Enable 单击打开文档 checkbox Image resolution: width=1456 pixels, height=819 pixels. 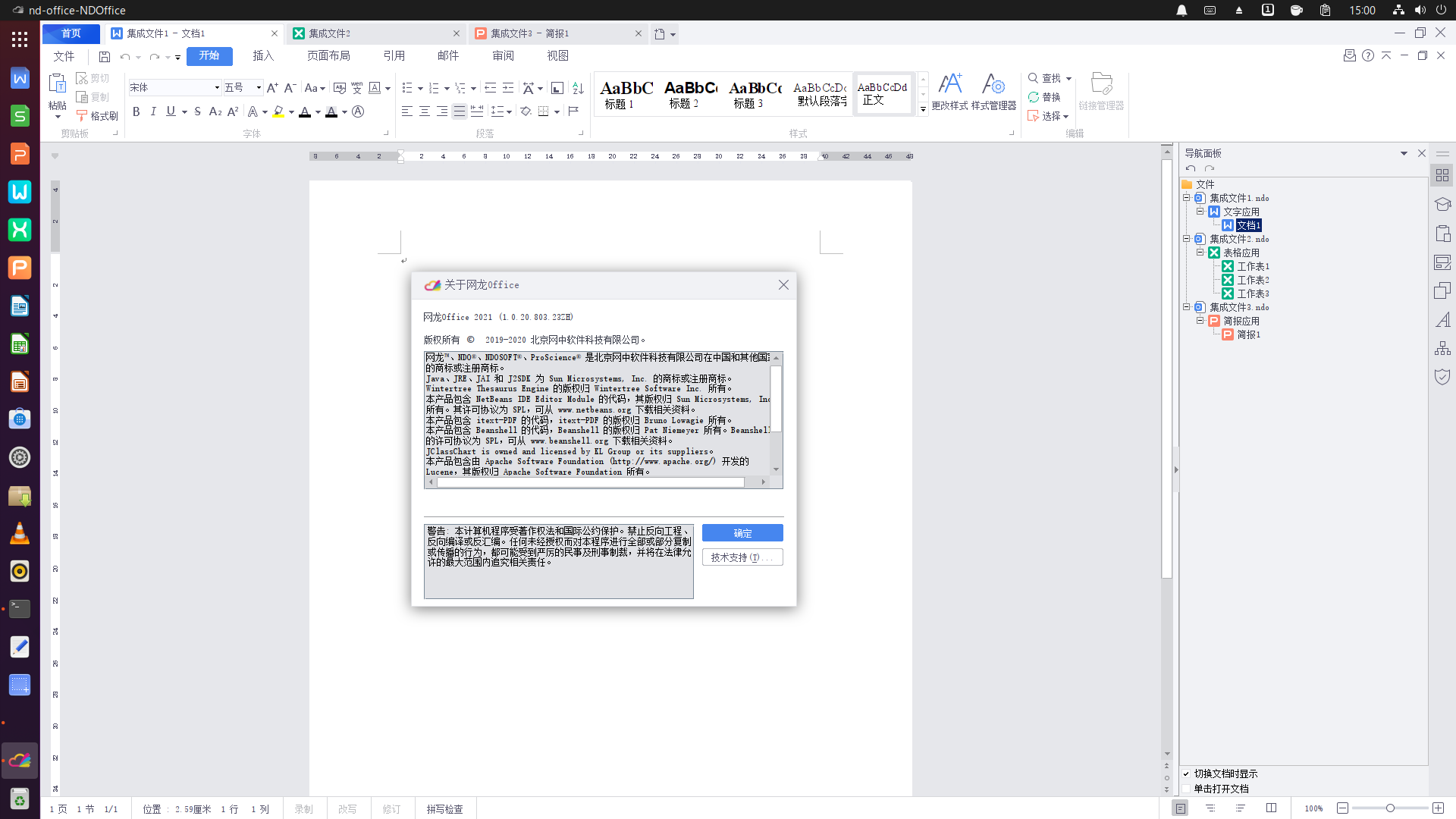(1187, 789)
